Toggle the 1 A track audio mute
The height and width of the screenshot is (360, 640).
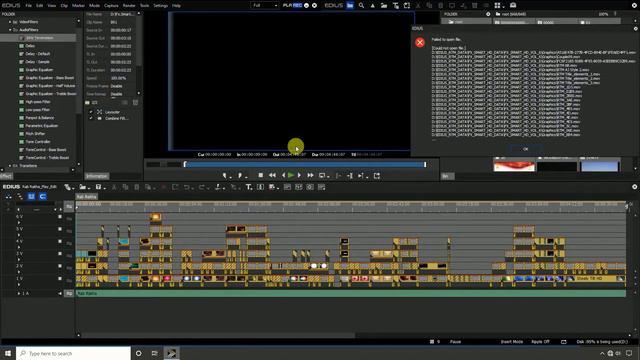point(60,293)
